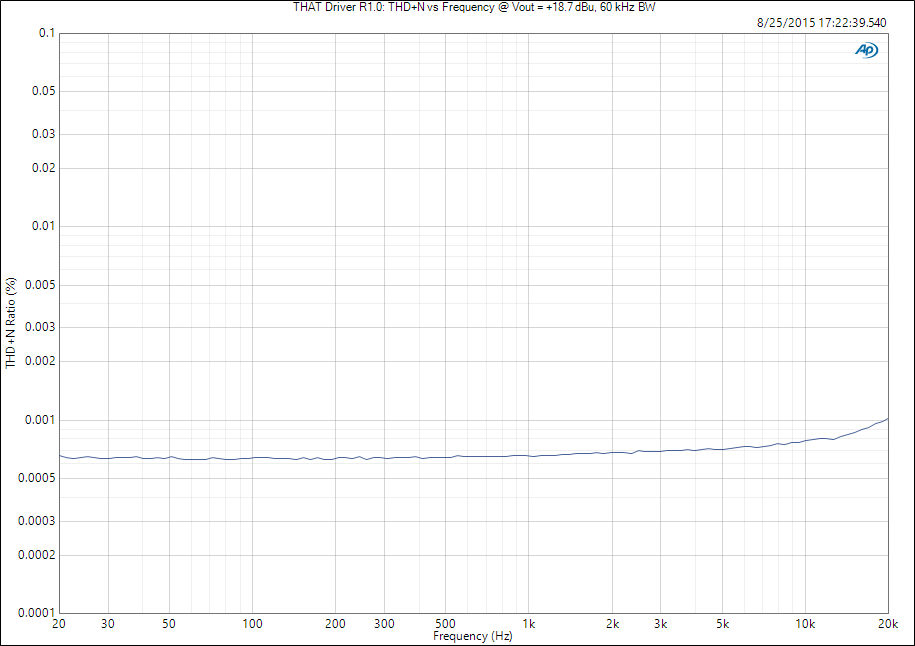Click the 500 Hz X-axis tick label

pos(446,624)
